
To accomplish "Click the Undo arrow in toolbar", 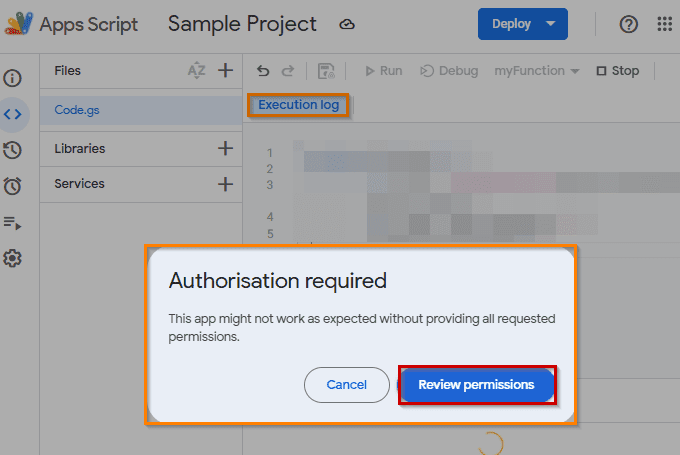I will [263, 71].
